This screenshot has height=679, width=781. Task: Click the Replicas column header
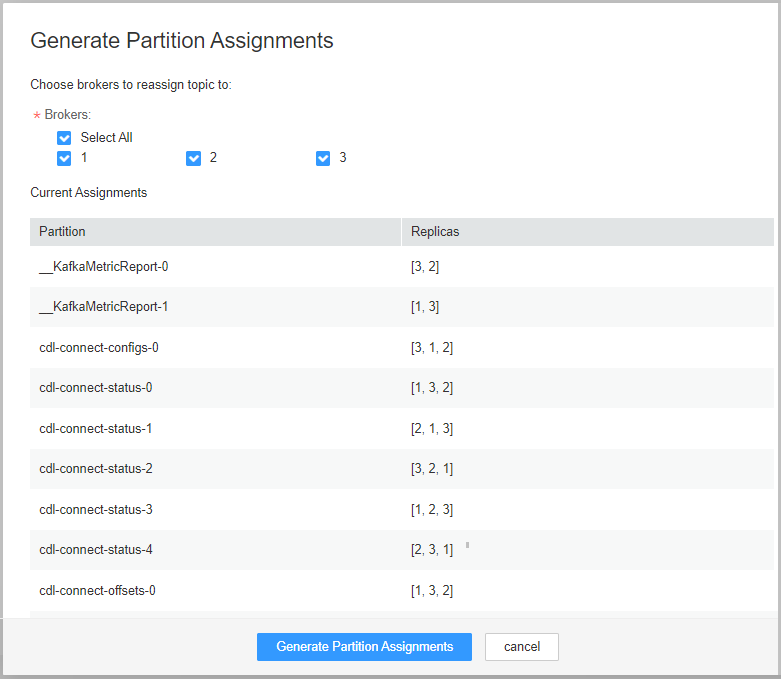coord(588,232)
